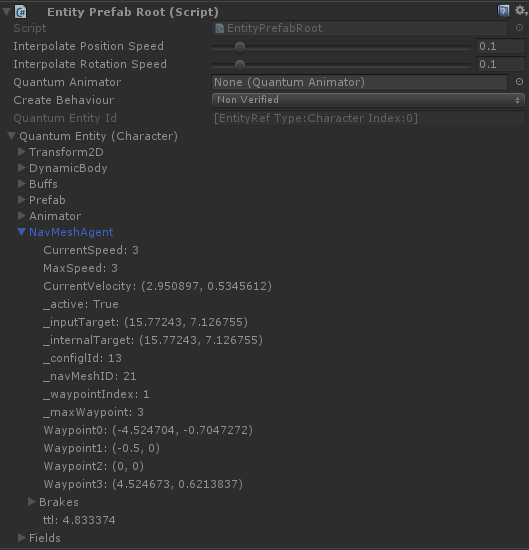Click the Interpolate Rotation Speed slider handle
The image size is (529, 550).
[240, 65]
